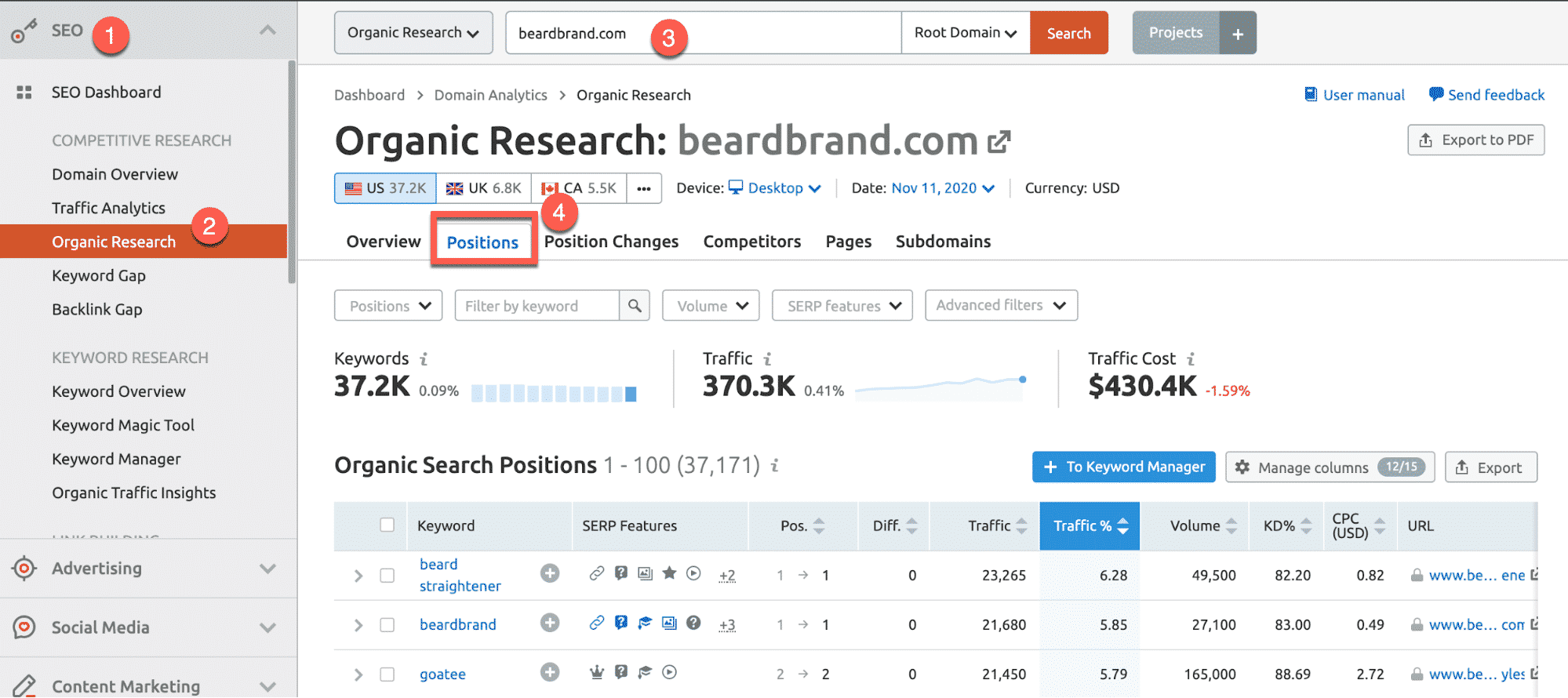Open the more countries ellipsis button
The image size is (1568, 698).
[644, 189]
